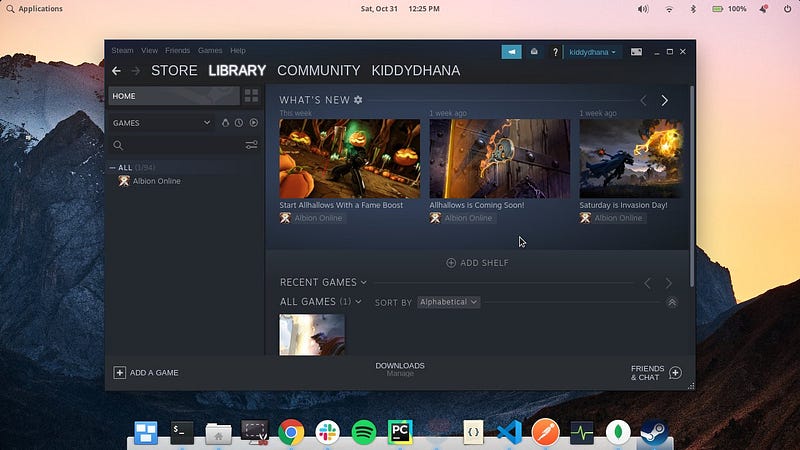Open the KIDDYDHANA profile tab
Viewport: 800px width, 450px height.
click(416, 70)
